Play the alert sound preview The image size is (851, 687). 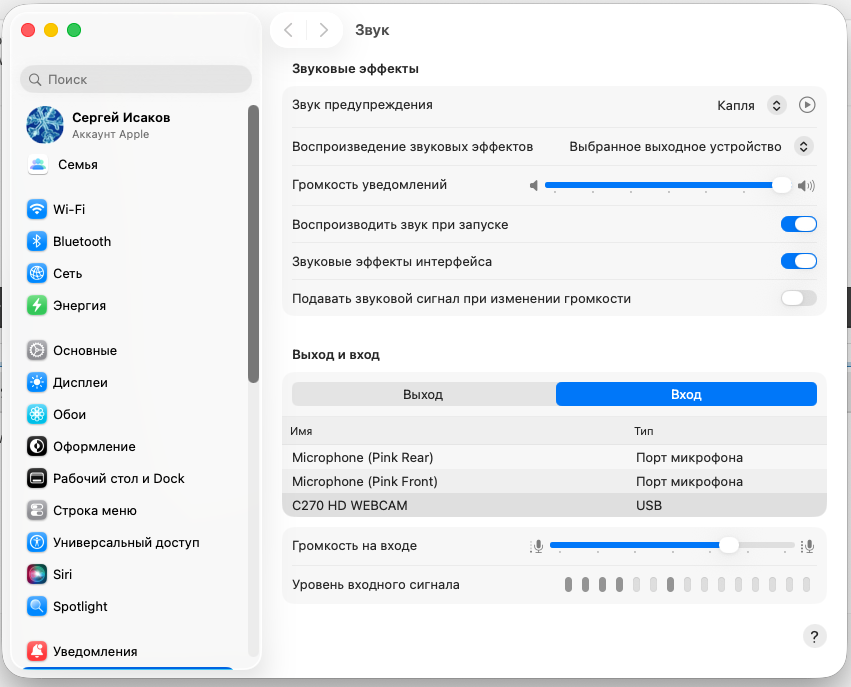pos(807,105)
